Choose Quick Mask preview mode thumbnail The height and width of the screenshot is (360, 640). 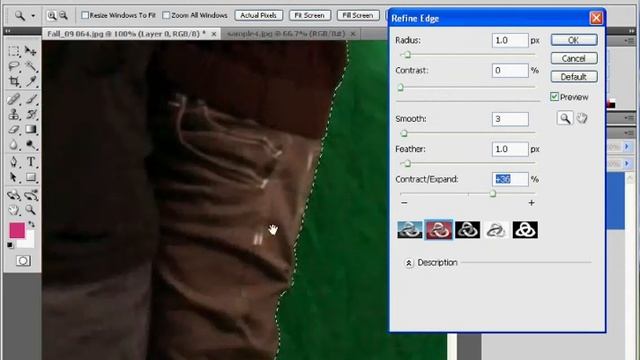pos(439,230)
